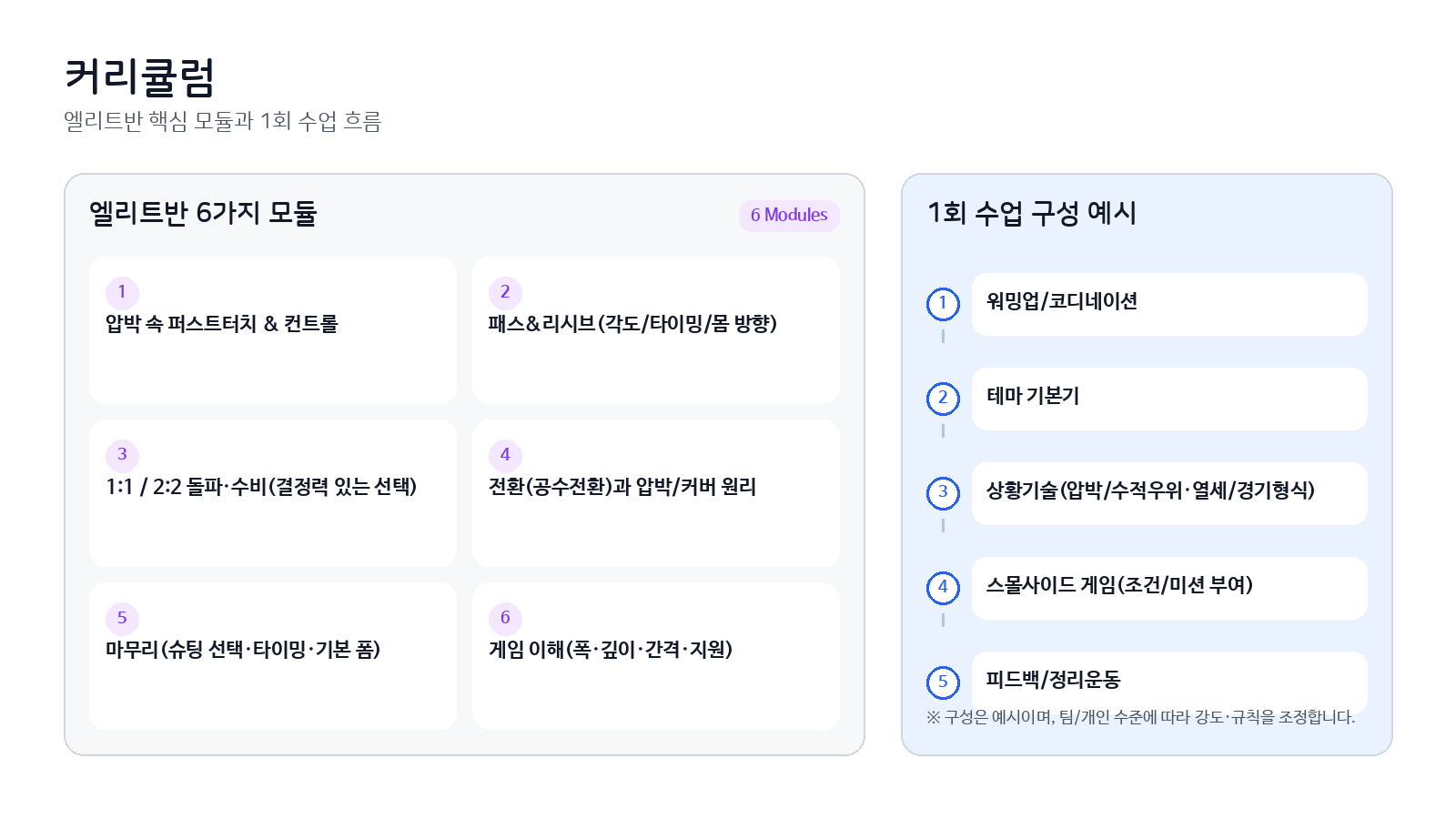Open the 패스&리시브 module card
The width and height of the screenshot is (1456, 819).
point(655,330)
